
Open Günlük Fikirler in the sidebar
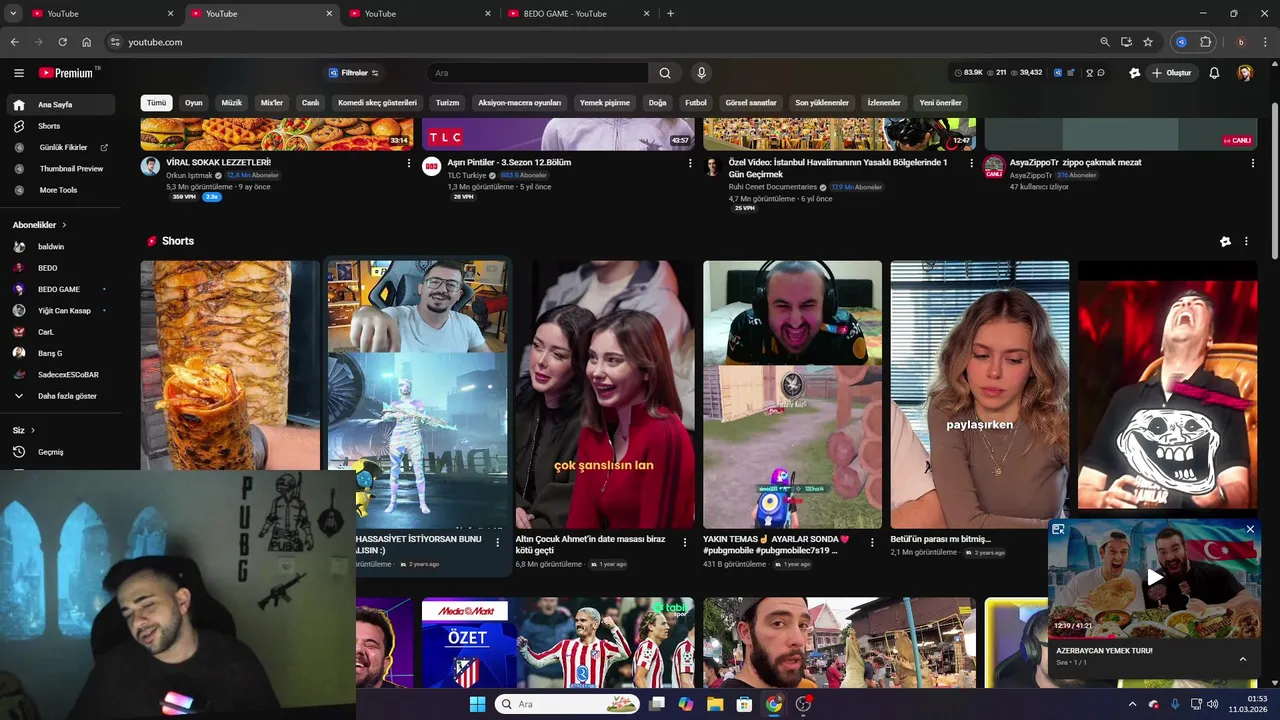60,147
